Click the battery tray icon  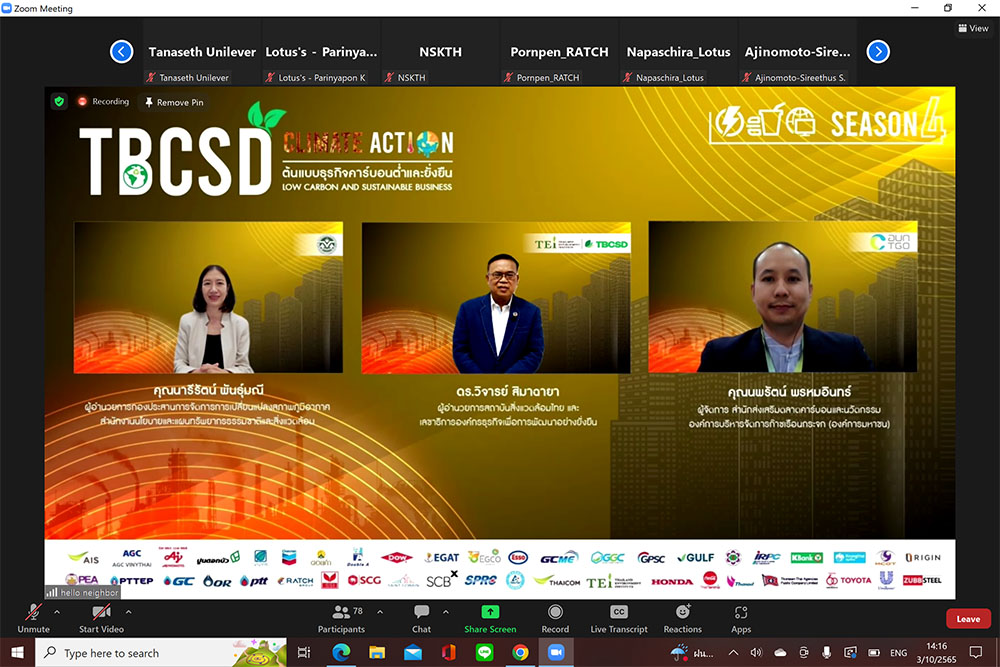(874, 652)
